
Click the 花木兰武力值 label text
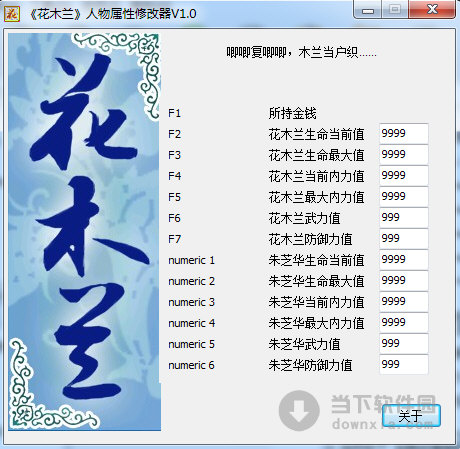pos(304,218)
